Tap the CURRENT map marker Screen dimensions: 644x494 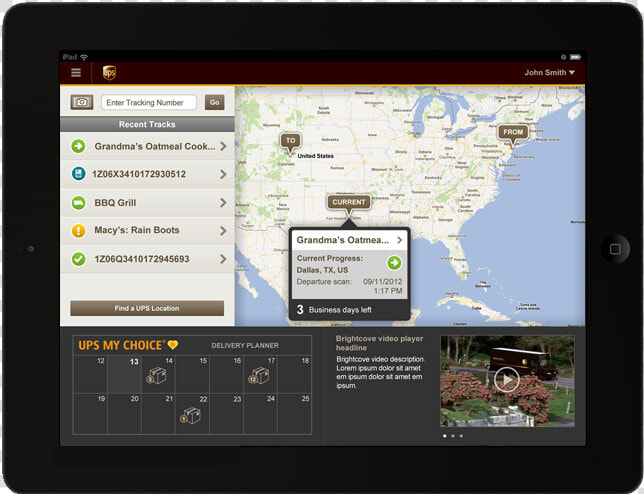[x=349, y=204]
